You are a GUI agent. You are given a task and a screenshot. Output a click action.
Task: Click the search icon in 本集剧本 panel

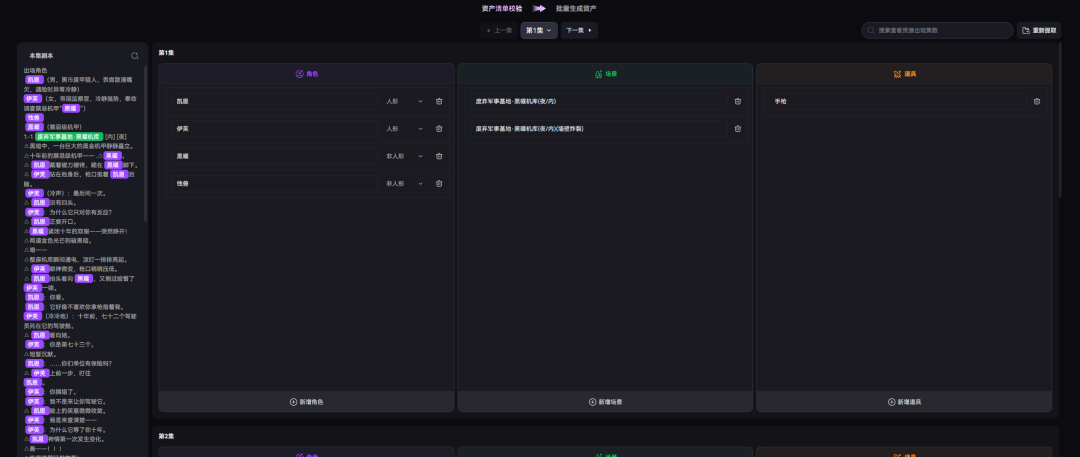pos(134,56)
